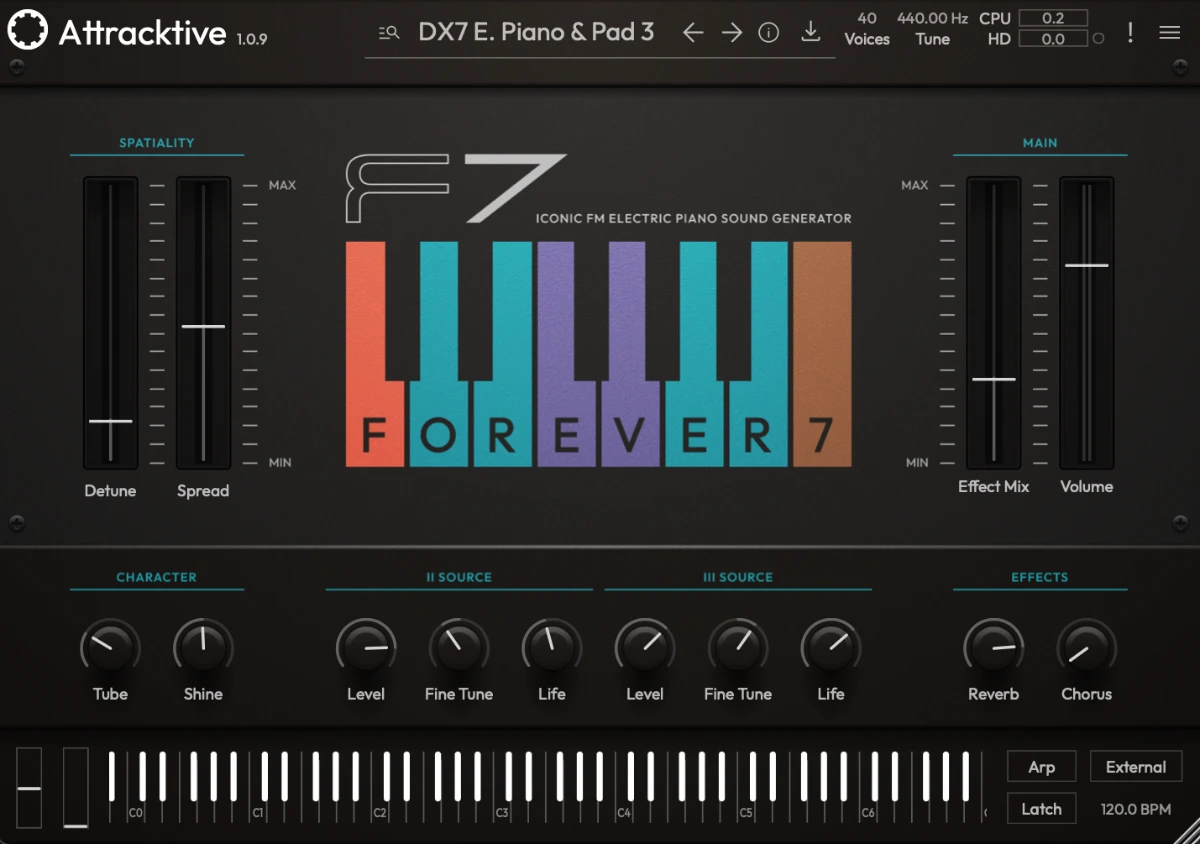Click the 120.0 BPM display
This screenshot has height=844, width=1200.
(x=1136, y=808)
